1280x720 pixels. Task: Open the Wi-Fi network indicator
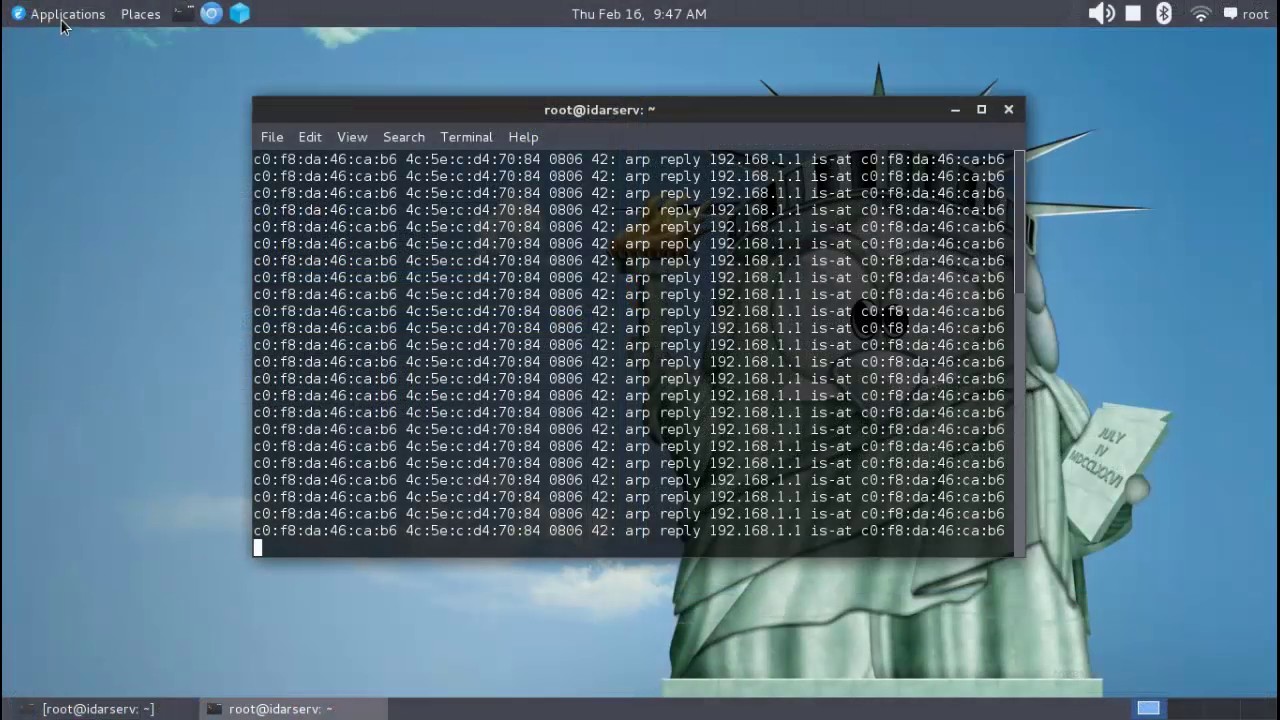(x=1201, y=14)
